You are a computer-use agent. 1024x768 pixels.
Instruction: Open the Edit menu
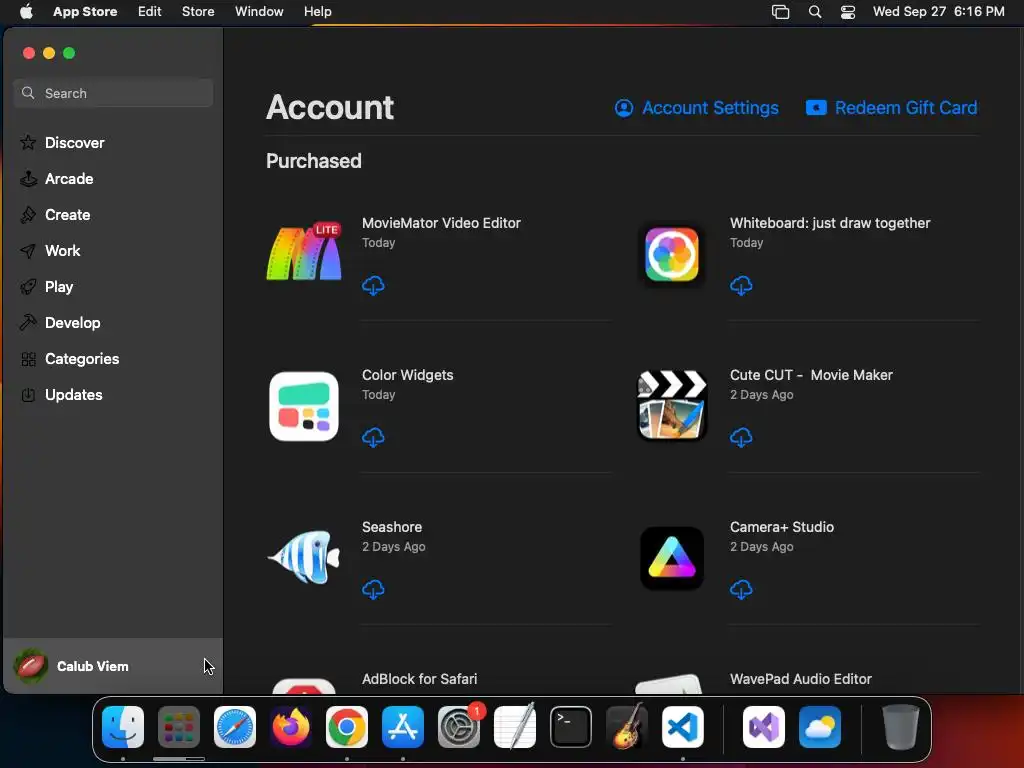click(150, 11)
